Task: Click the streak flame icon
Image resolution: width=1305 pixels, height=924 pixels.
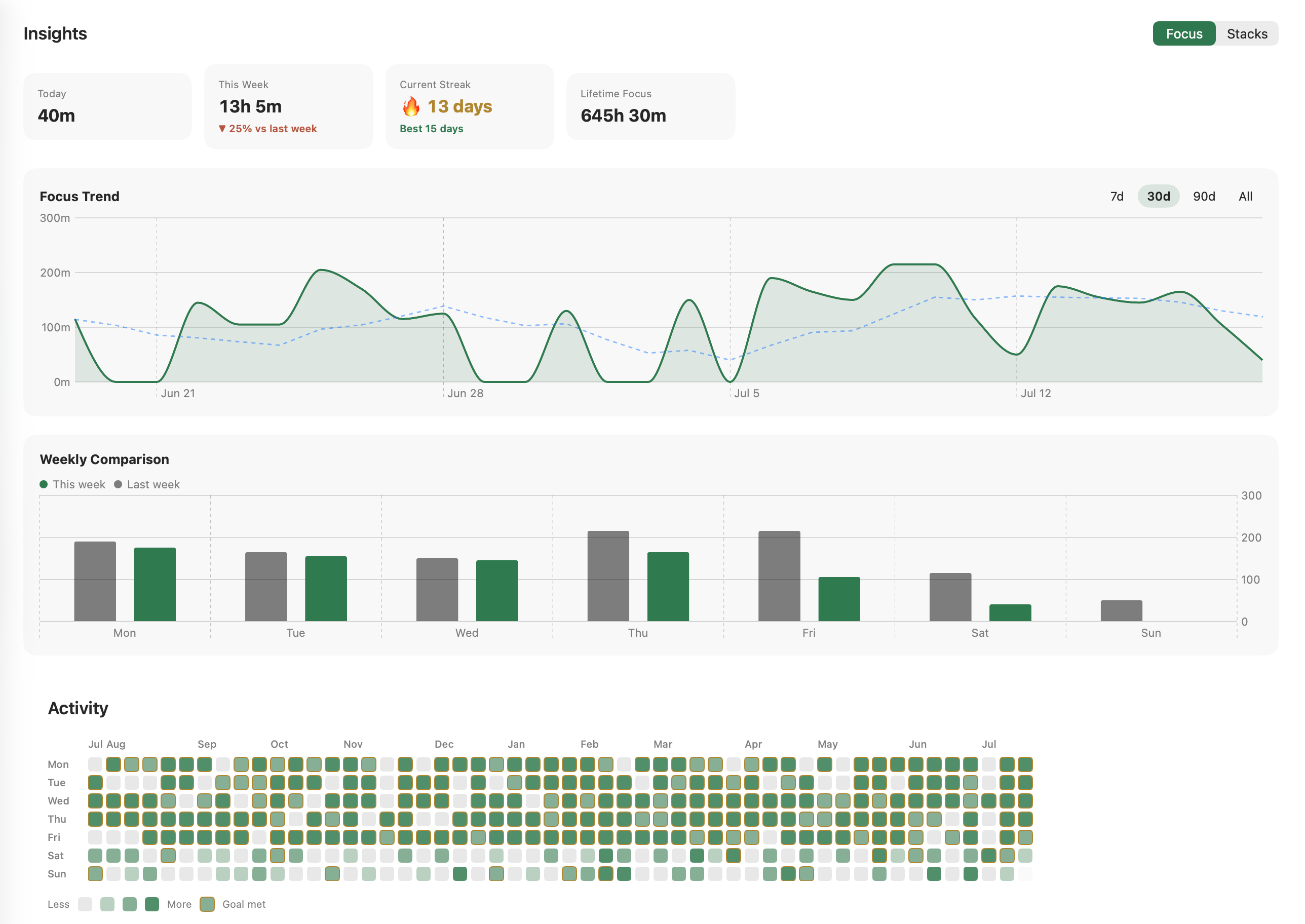Action: pos(411,106)
